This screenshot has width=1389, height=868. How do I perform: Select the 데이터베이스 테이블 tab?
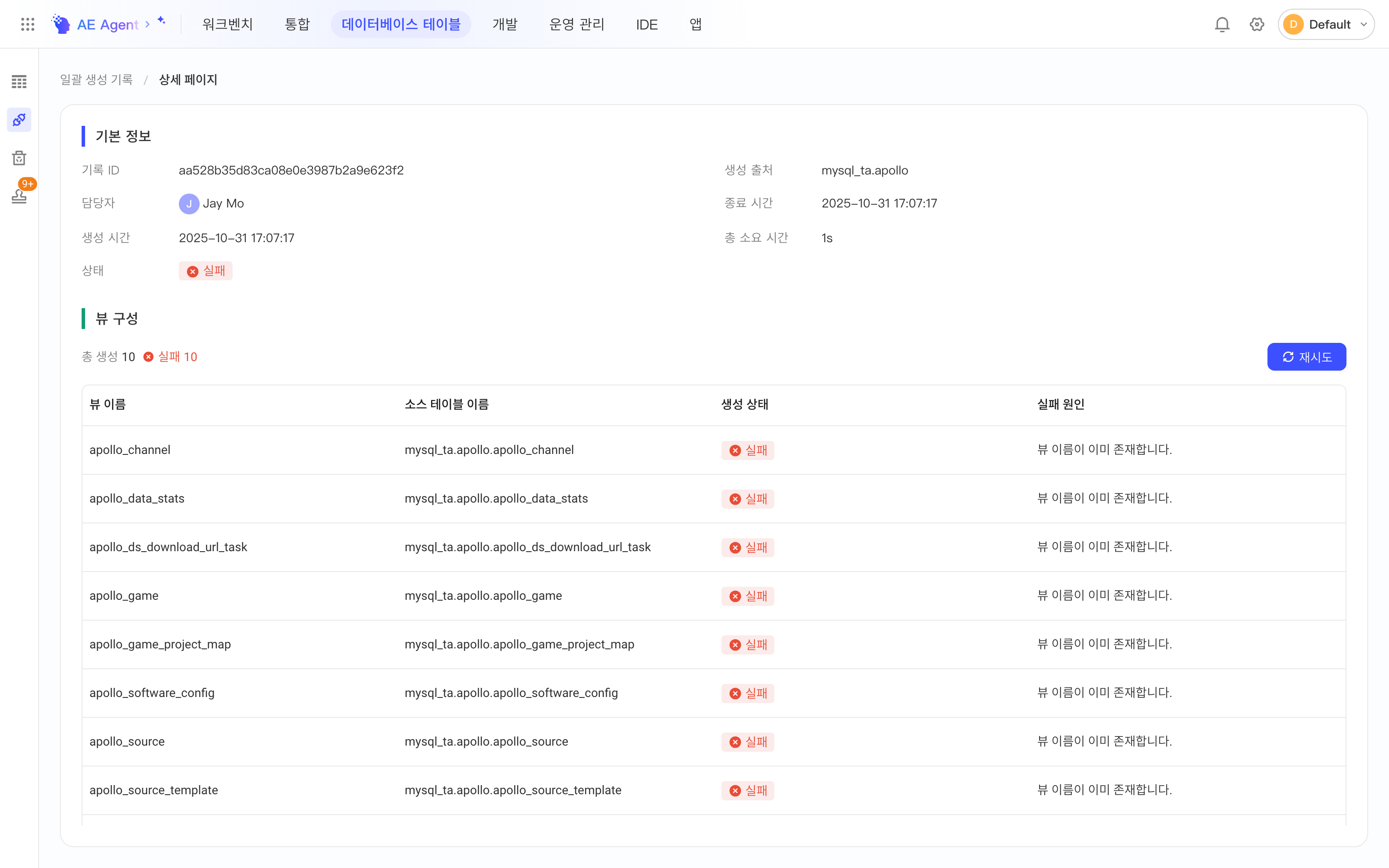point(401,24)
